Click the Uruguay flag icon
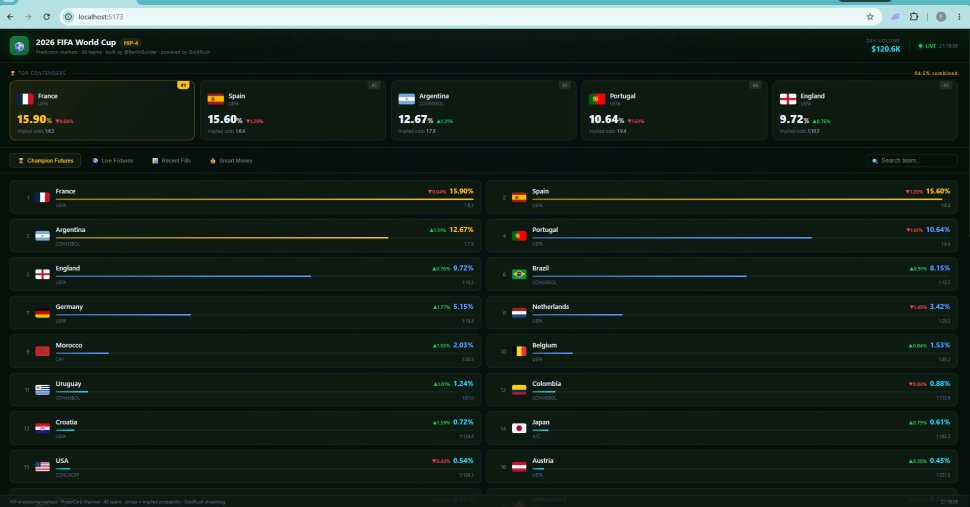Screen dimensions: 970x507 coord(42,390)
